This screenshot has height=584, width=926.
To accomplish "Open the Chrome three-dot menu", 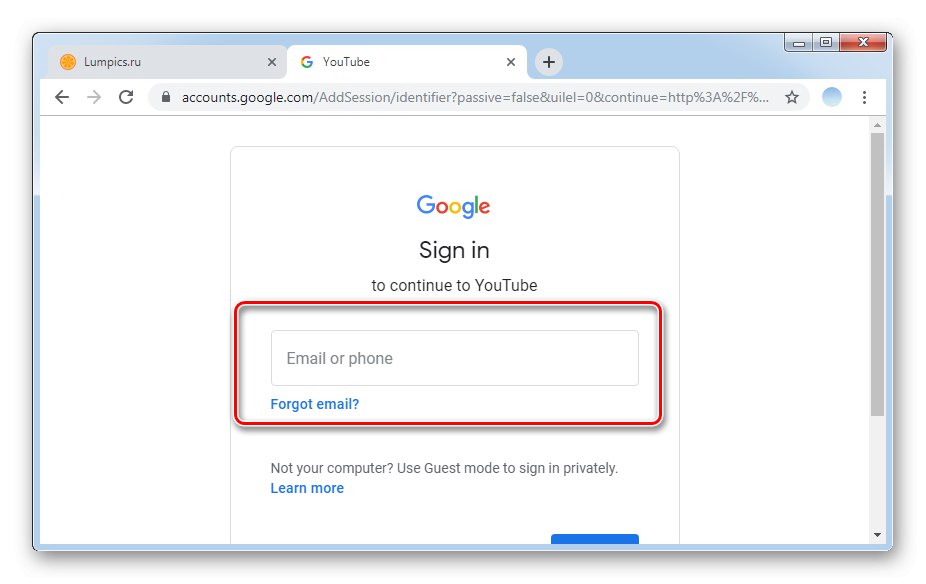I will click(x=864, y=97).
